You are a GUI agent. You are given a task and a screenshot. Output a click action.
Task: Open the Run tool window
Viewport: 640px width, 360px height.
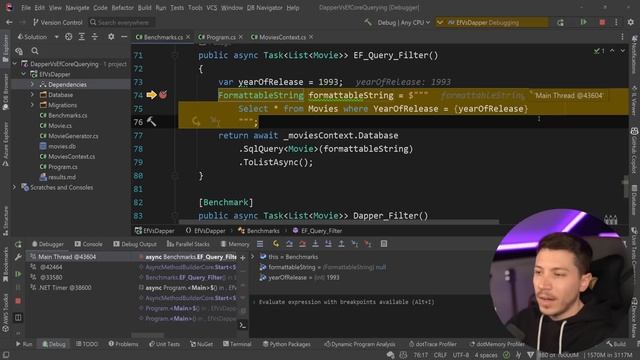24,344
